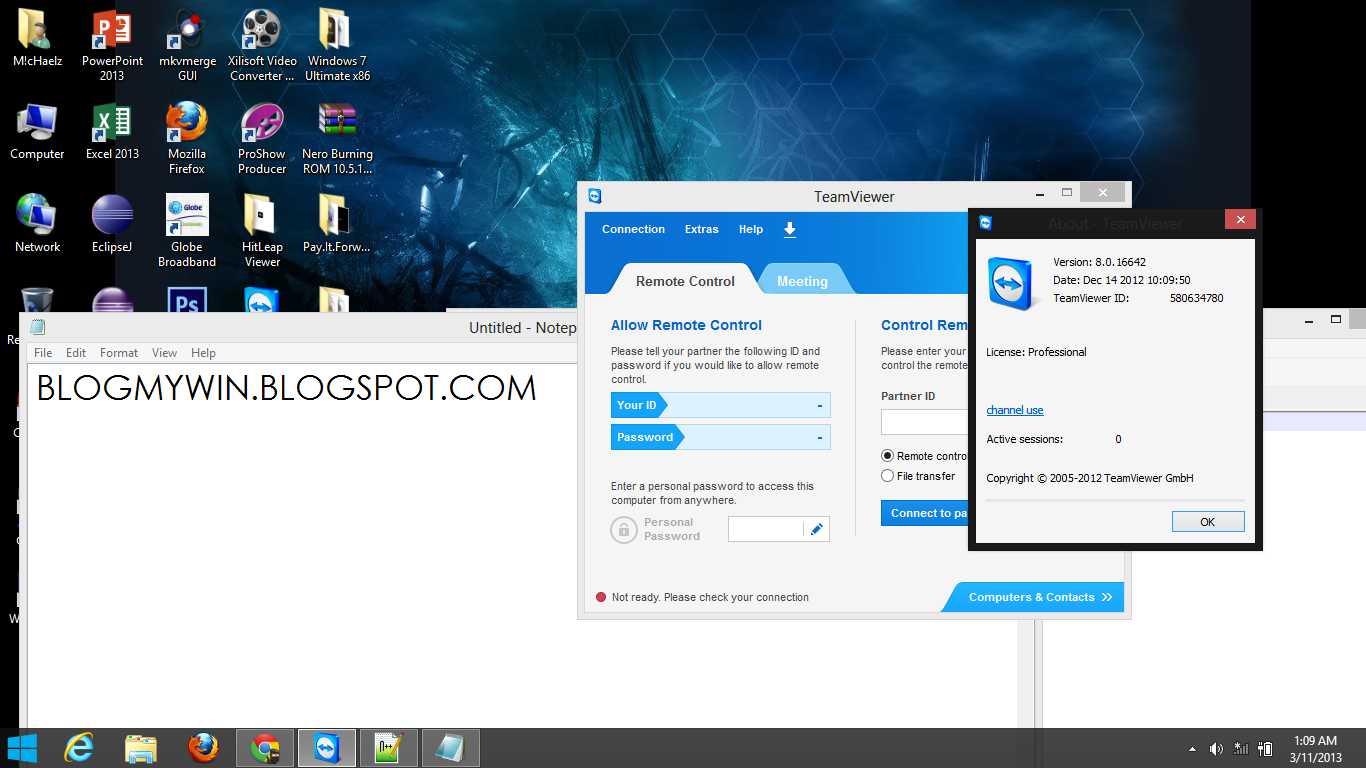The height and width of the screenshot is (768, 1366).
Task: Open Internet Explorer from the taskbar
Action: click(x=79, y=747)
